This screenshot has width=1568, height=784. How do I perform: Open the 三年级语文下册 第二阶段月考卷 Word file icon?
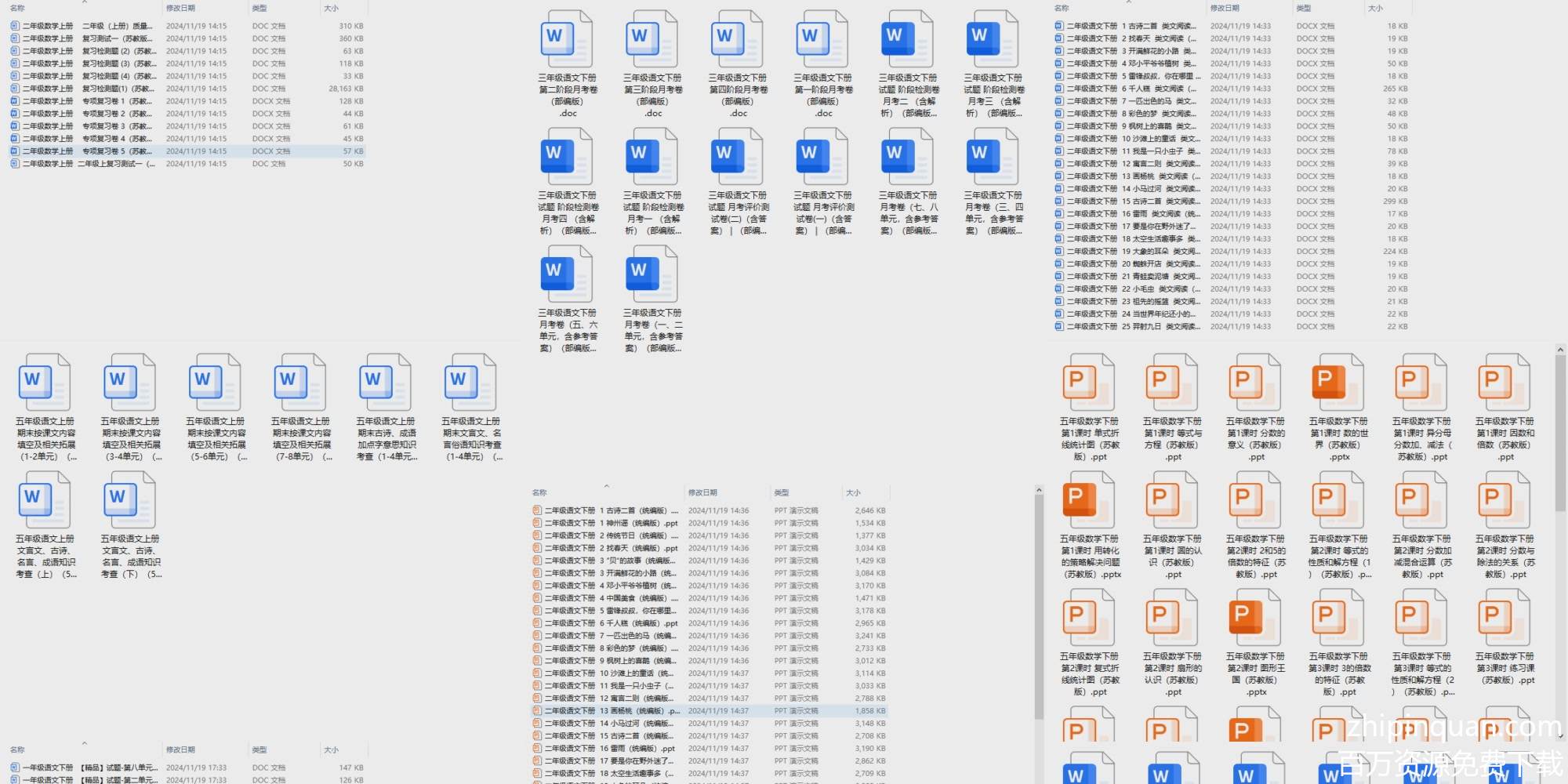[567, 39]
